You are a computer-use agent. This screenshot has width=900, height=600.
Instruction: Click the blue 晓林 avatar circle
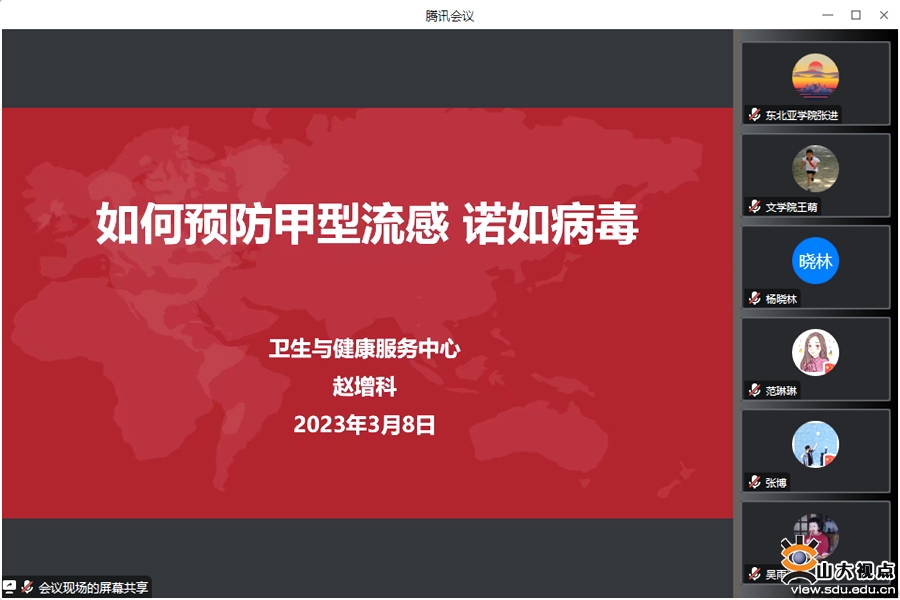pyautogui.click(x=815, y=261)
